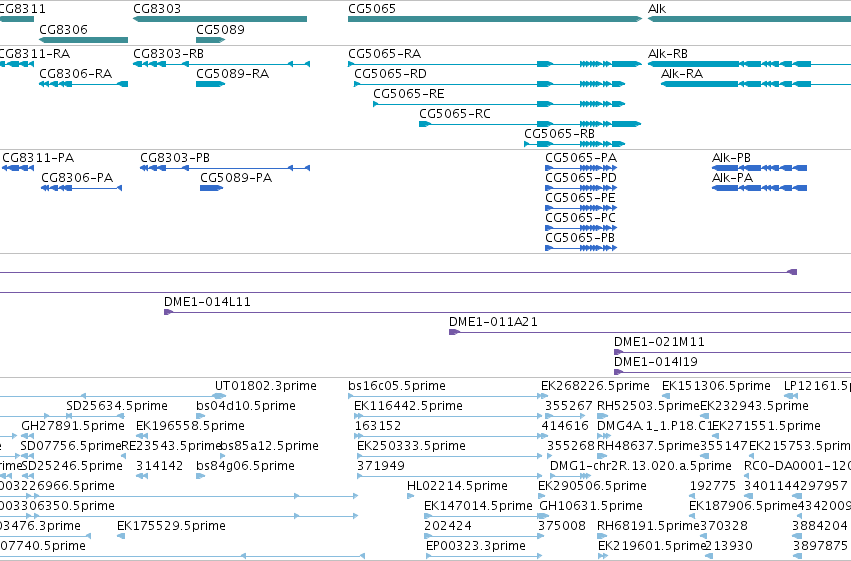Image resolution: width=851 pixels, height=561 pixels.
Task: Select transcript CG5089-RA
Action: point(211,84)
